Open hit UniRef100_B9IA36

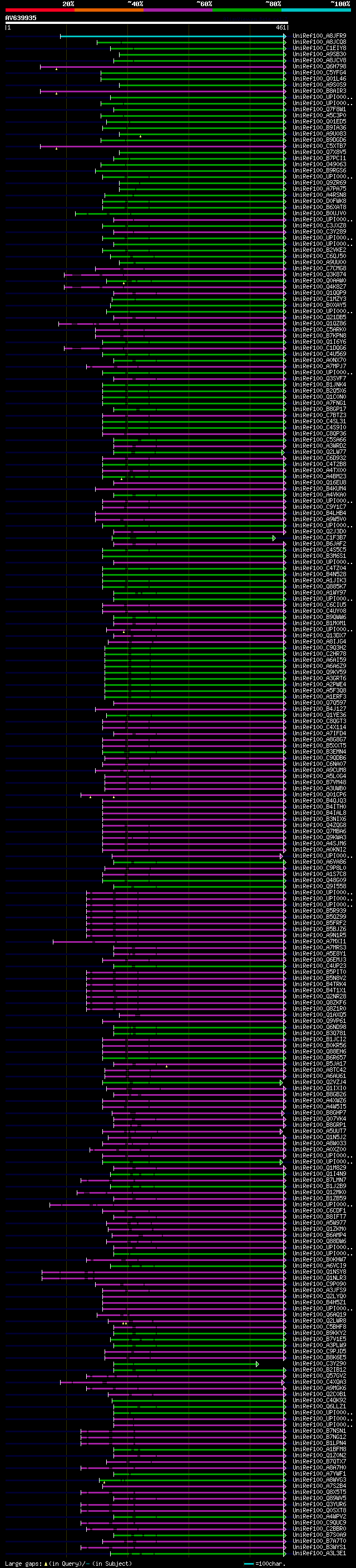click(319, 128)
